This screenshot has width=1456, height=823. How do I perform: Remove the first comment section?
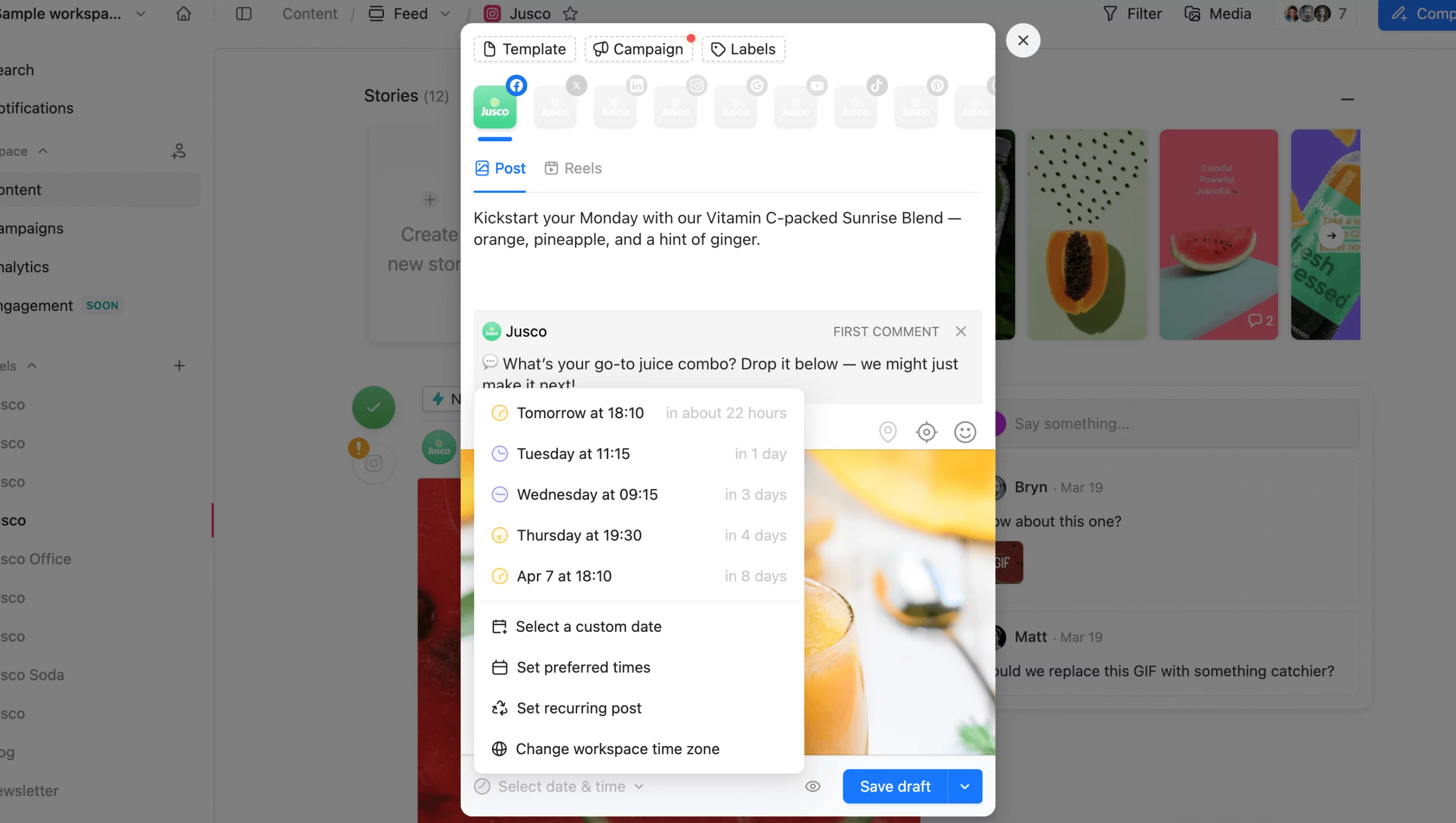(x=961, y=332)
